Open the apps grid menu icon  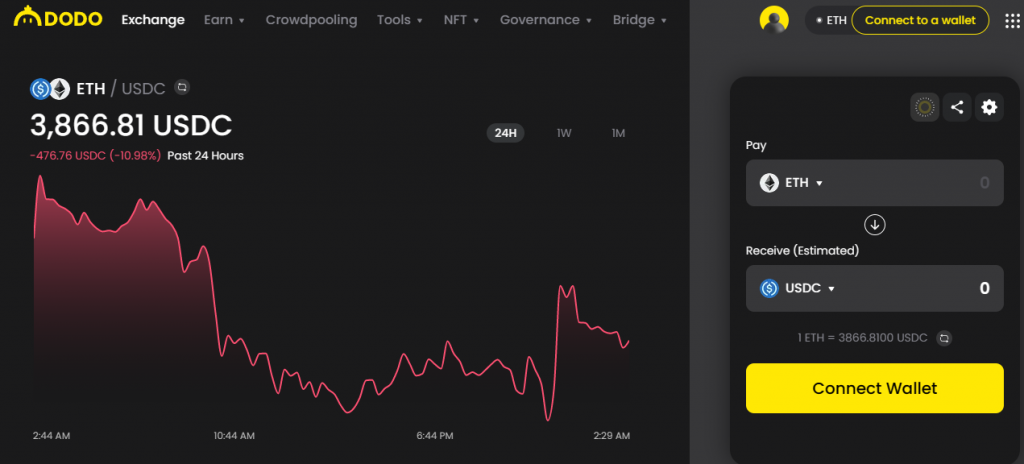1012,21
